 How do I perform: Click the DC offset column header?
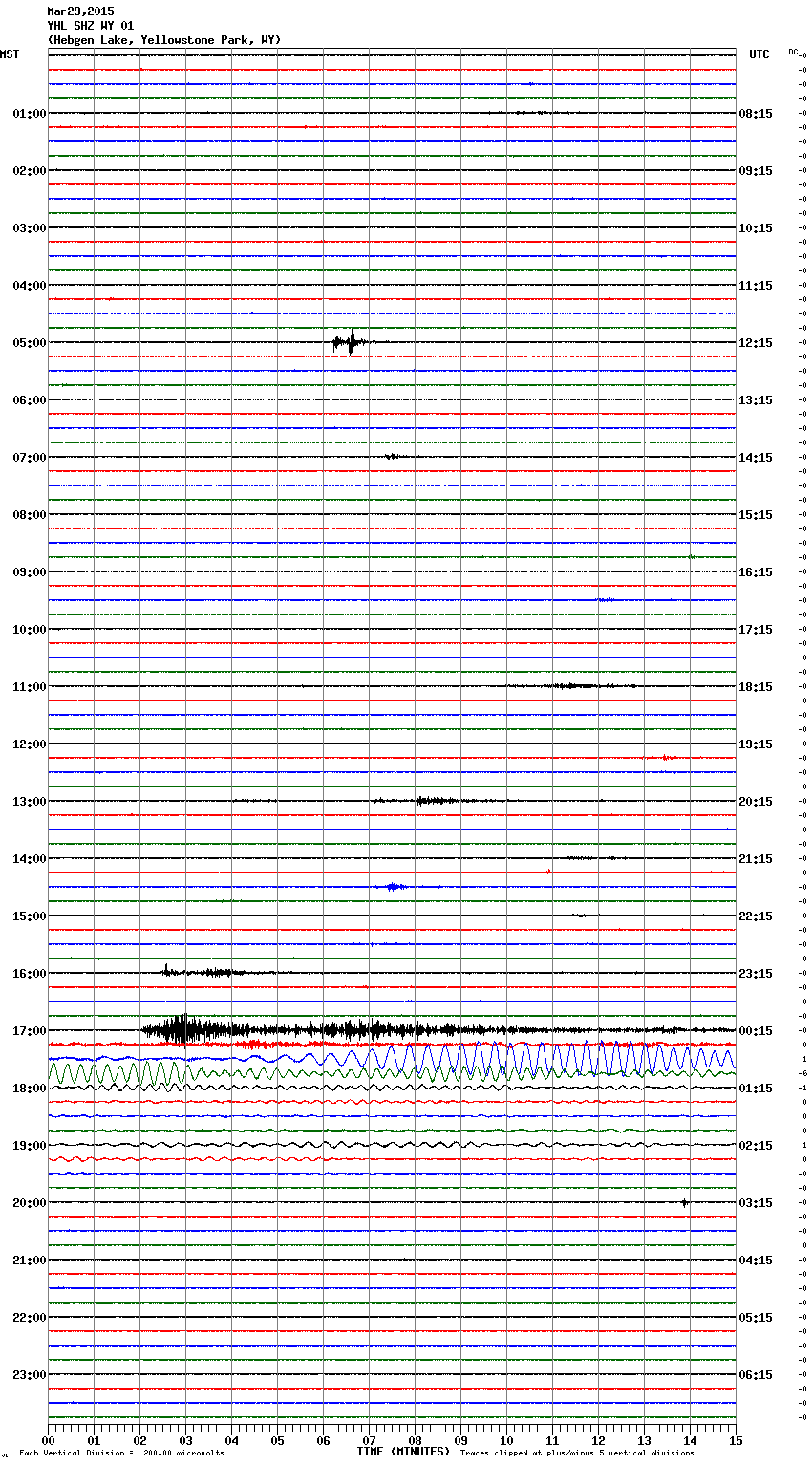(x=794, y=52)
